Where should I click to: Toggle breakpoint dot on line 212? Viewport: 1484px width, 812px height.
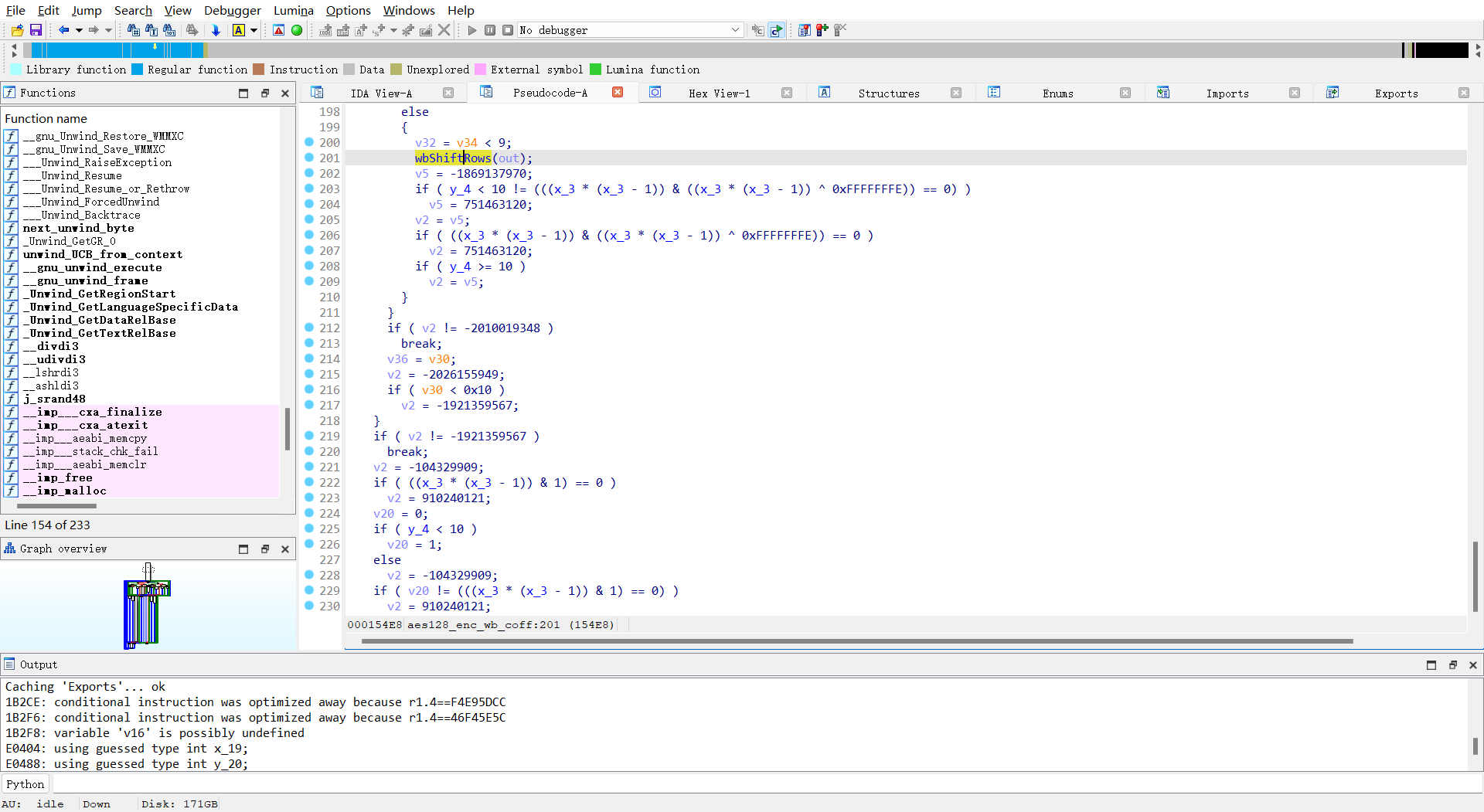[x=309, y=328]
